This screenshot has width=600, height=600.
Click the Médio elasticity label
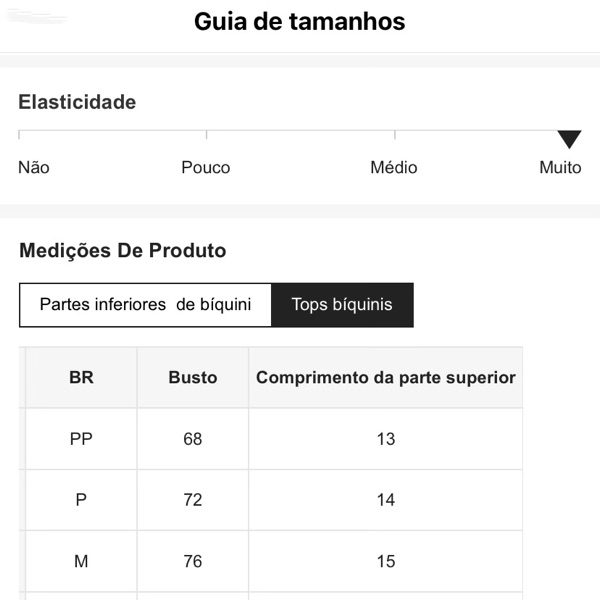click(x=394, y=167)
